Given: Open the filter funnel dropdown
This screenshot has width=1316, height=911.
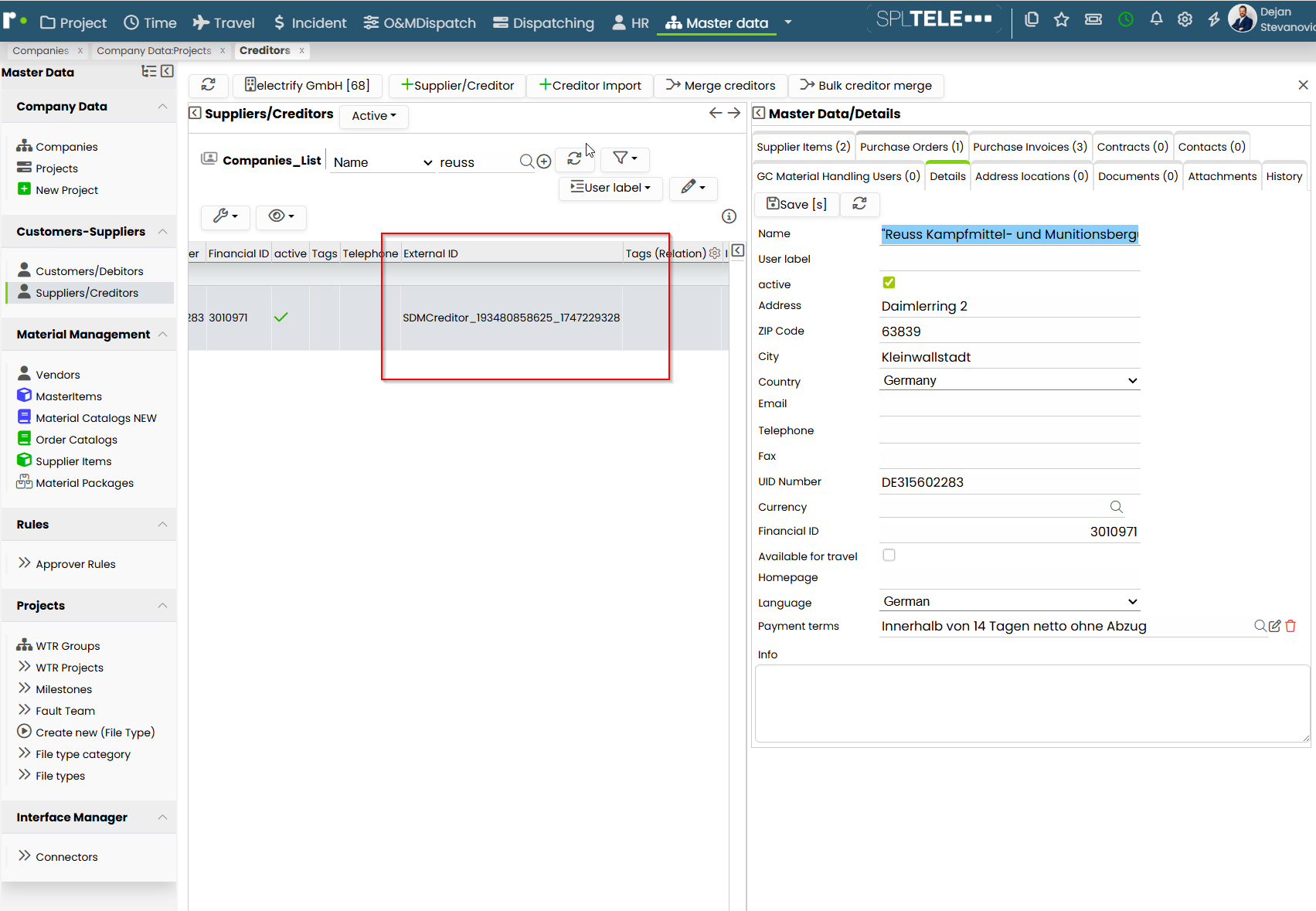Looking at the screenshot, I should click(x=624, y=158).
